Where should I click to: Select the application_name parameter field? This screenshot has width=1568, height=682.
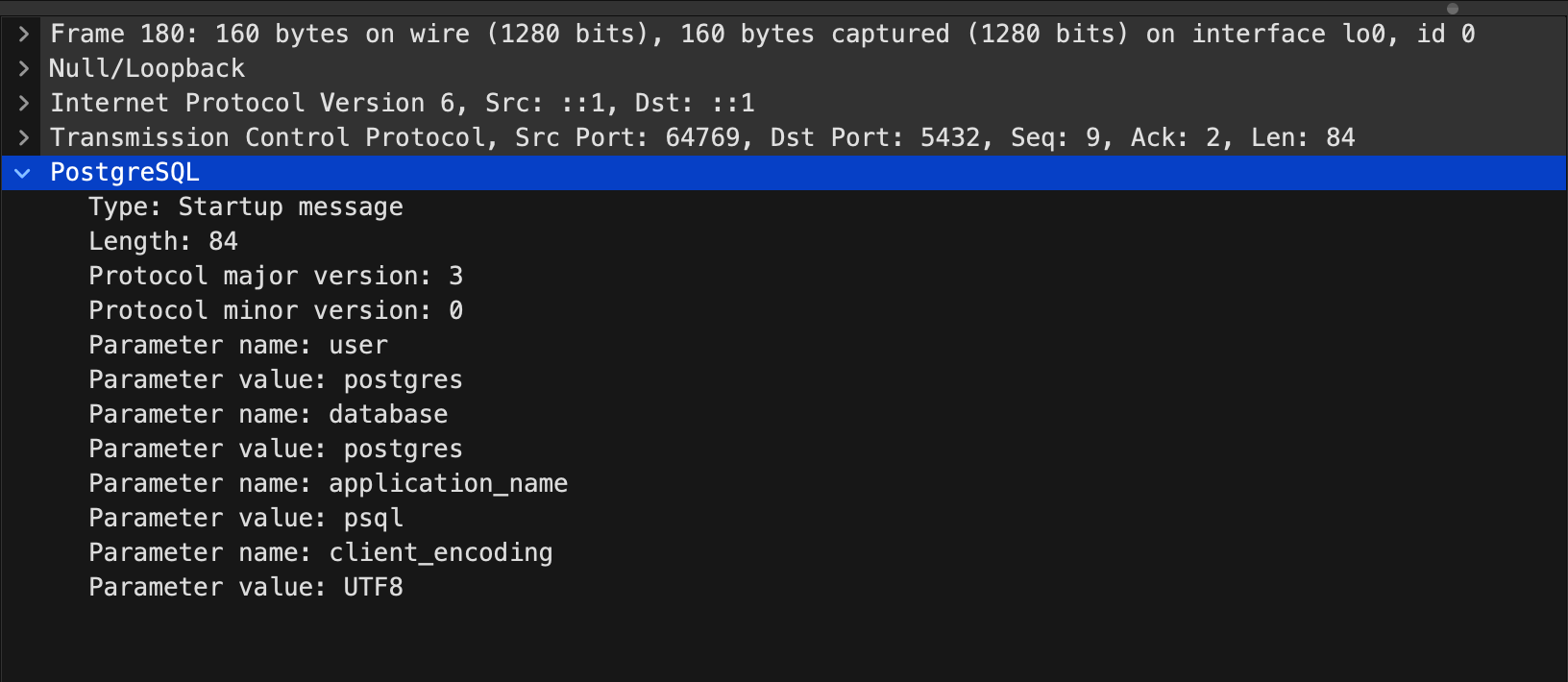pos(328,483)
